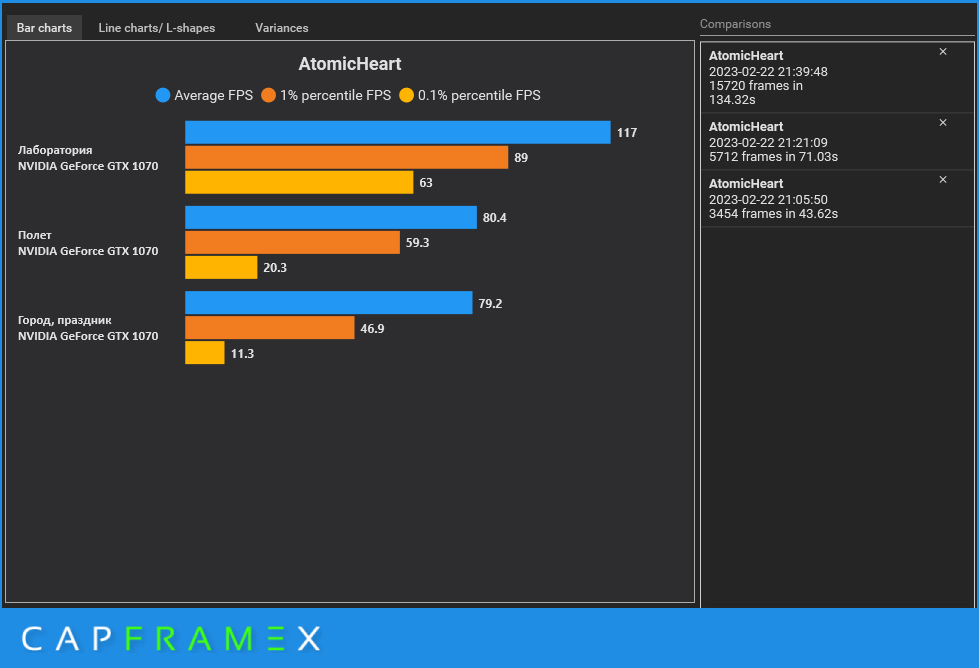979x668 pixels.
Task: Select the comparison record with 15720 frames
Action: tap(837, 77)
